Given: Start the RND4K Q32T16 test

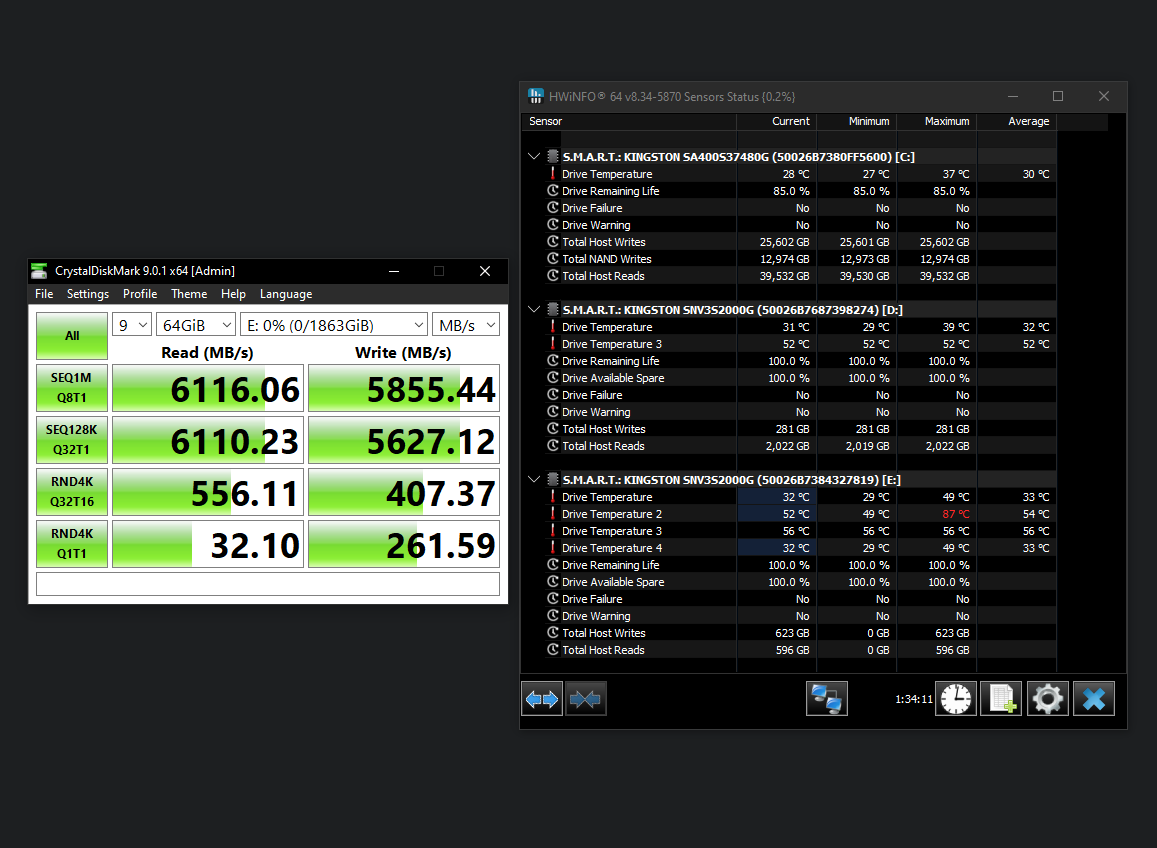Looking at the screenshot, I should (72, 492).
